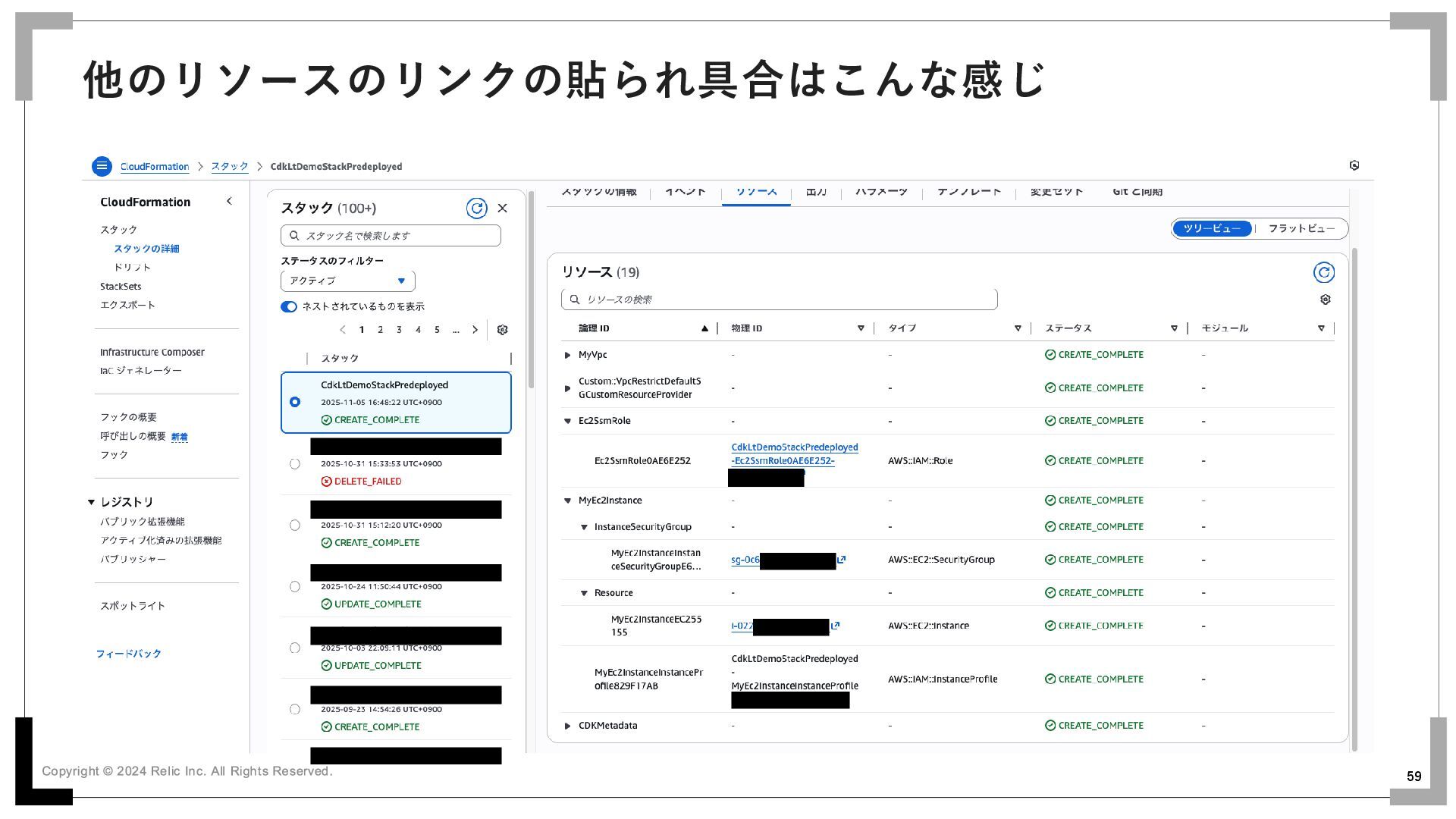Click the top-right hexagon settings icon

pos(1354,165)
